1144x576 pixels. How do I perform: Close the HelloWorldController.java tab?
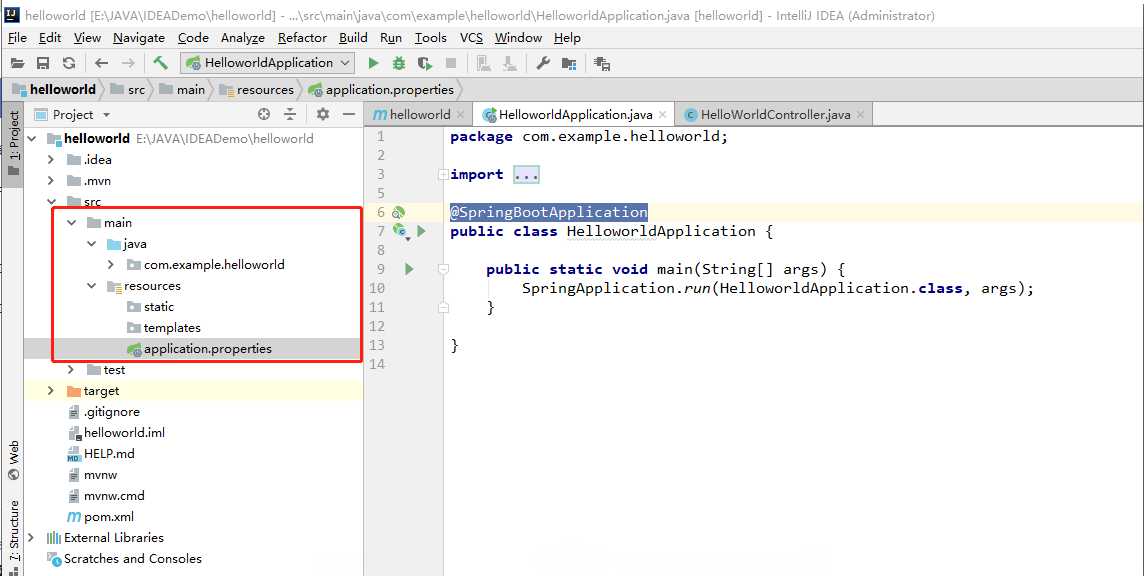click(x=860, y=115)
